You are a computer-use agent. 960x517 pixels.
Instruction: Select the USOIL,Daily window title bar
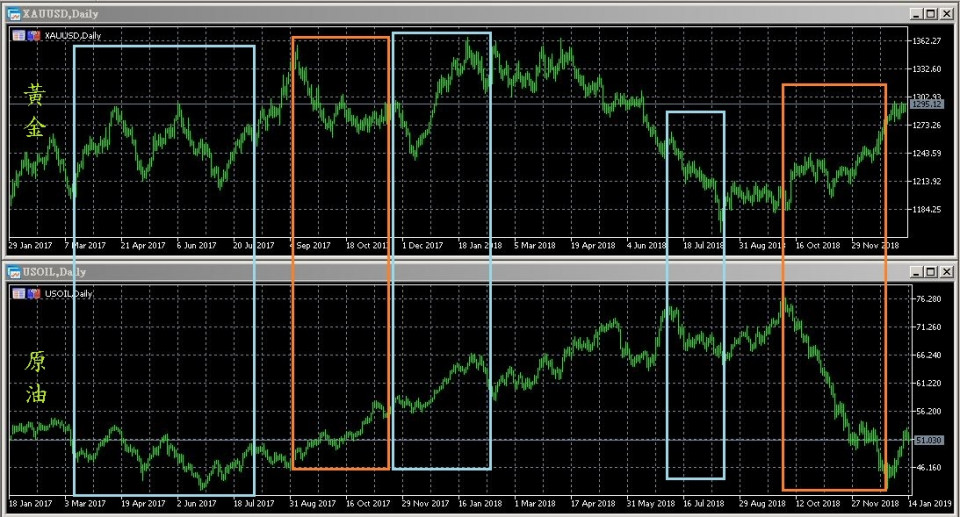point(400,272)
